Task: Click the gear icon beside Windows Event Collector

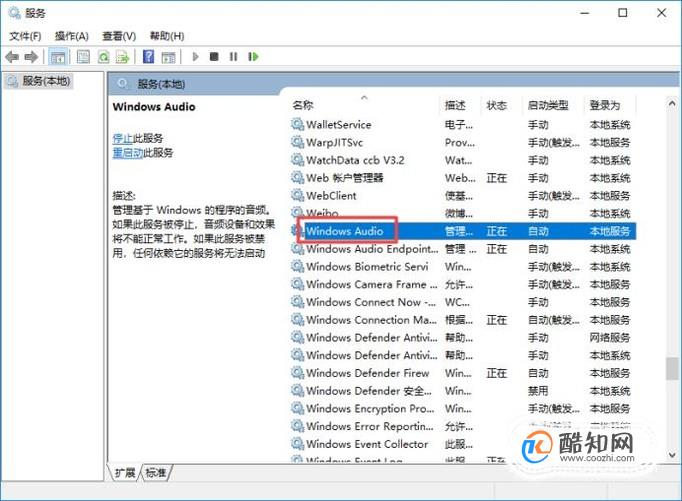Action: click(298, 444)
